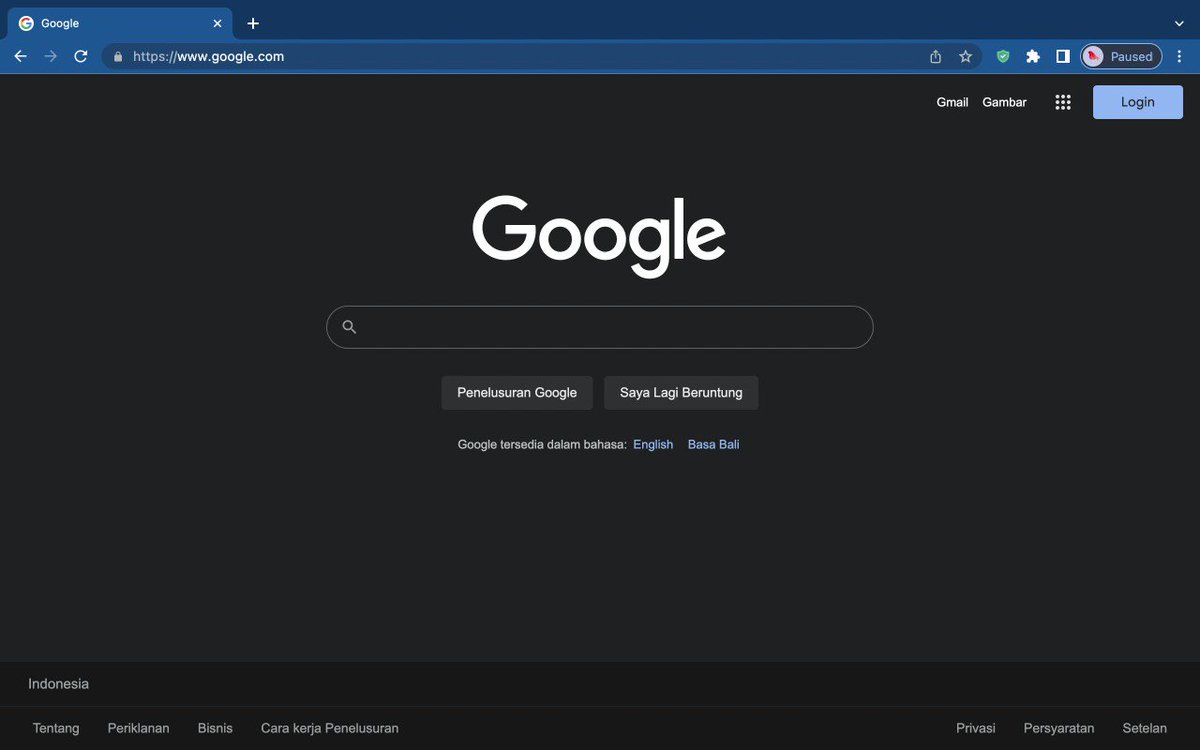Image resolution: width=1200 pixels, height=750 pixels.
Task: Click the lock icon in address bar
Action: [118, 57]
